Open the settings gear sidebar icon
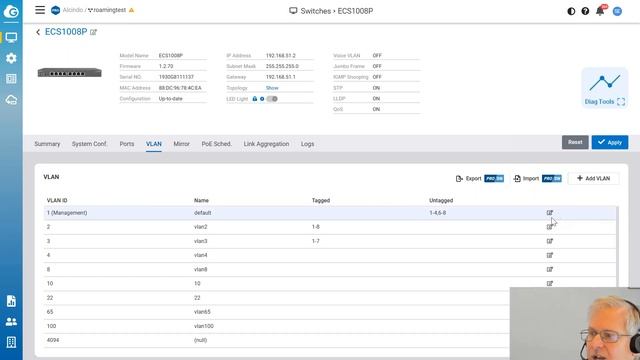The width and height of the screenshot is (640, 360). coord(11,58)
